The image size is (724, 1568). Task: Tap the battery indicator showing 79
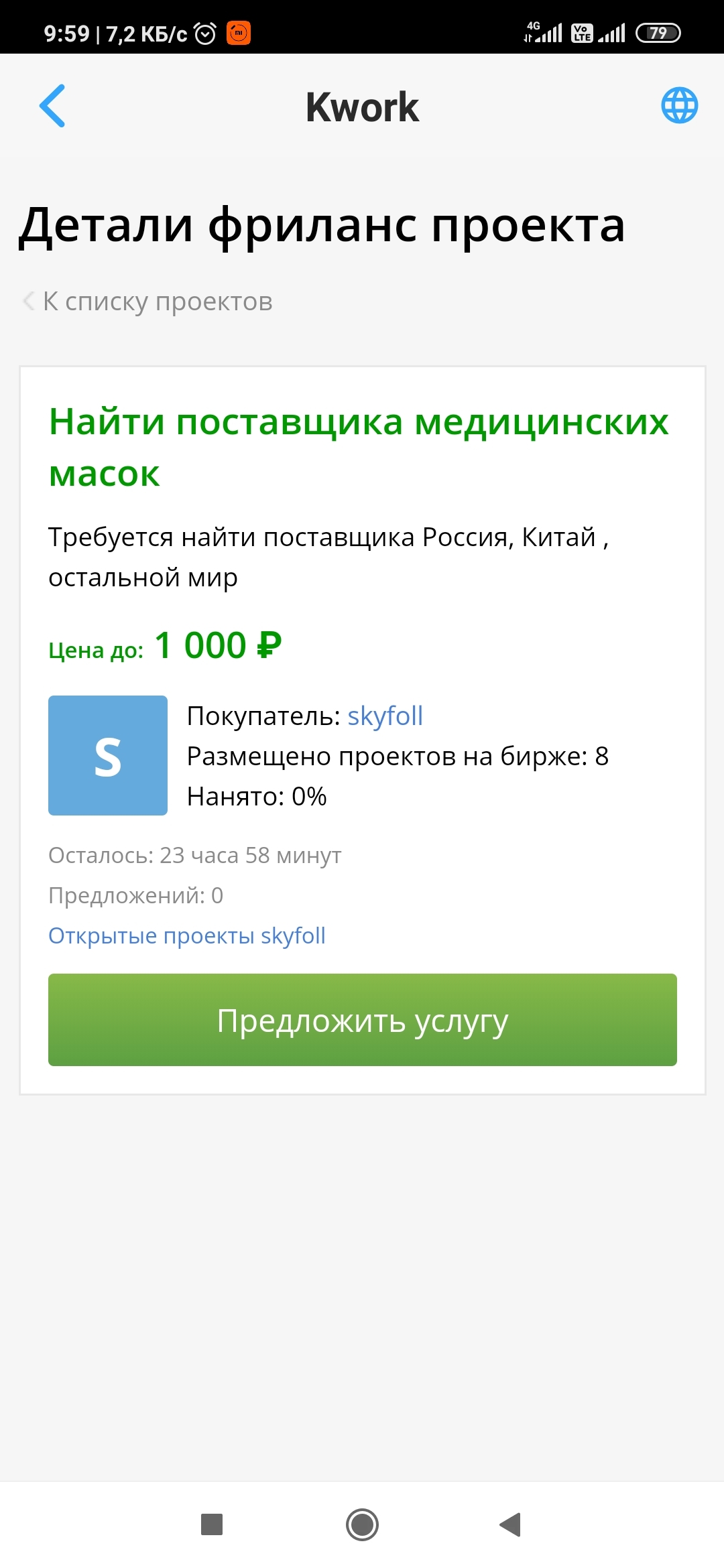pyautogui.click(x=658, y=33)
